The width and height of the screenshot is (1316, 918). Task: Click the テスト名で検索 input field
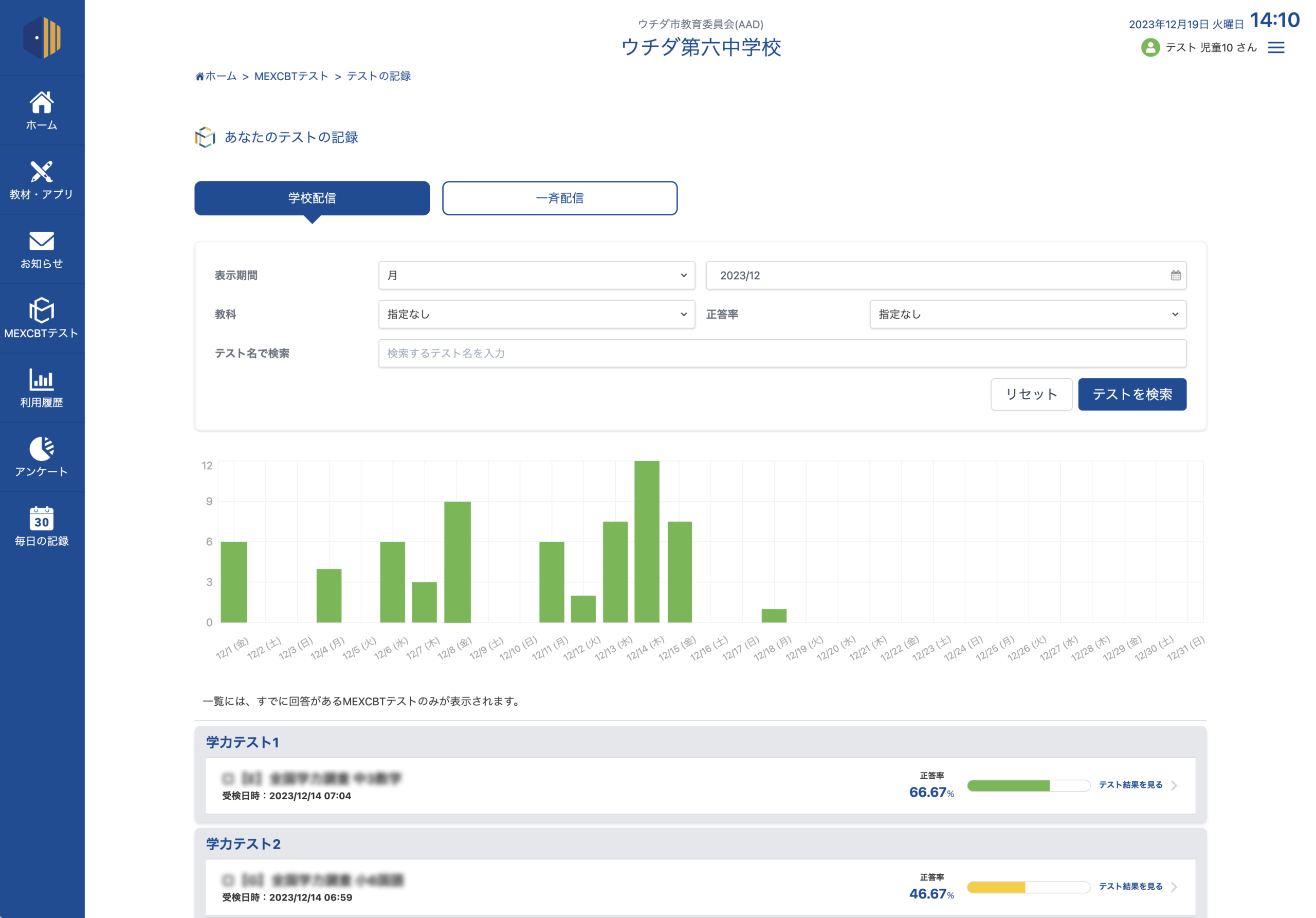click(782, 354)
